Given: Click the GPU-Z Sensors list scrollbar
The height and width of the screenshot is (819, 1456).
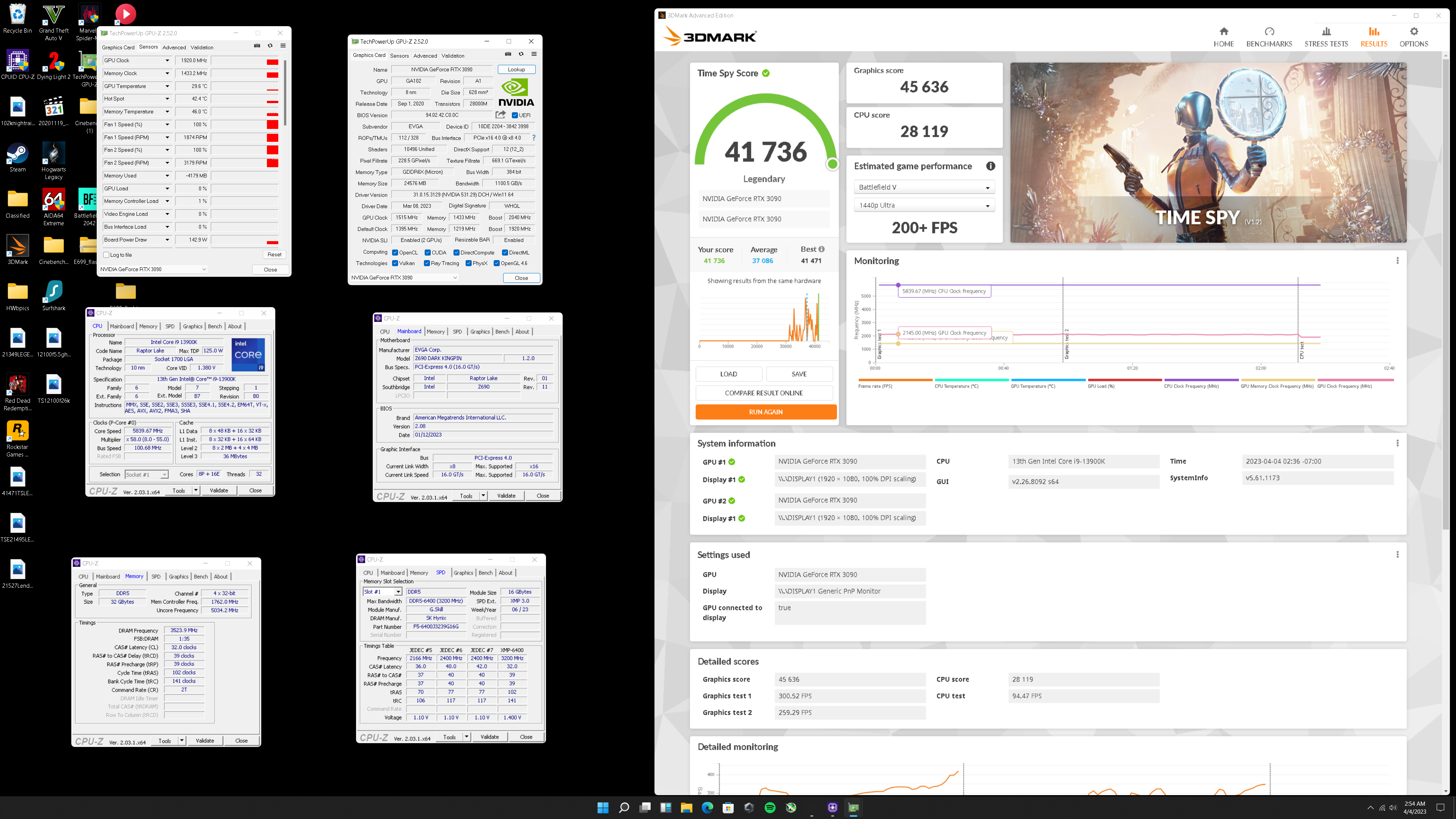Looking at the screenshot, I should [x=285, y=93].
